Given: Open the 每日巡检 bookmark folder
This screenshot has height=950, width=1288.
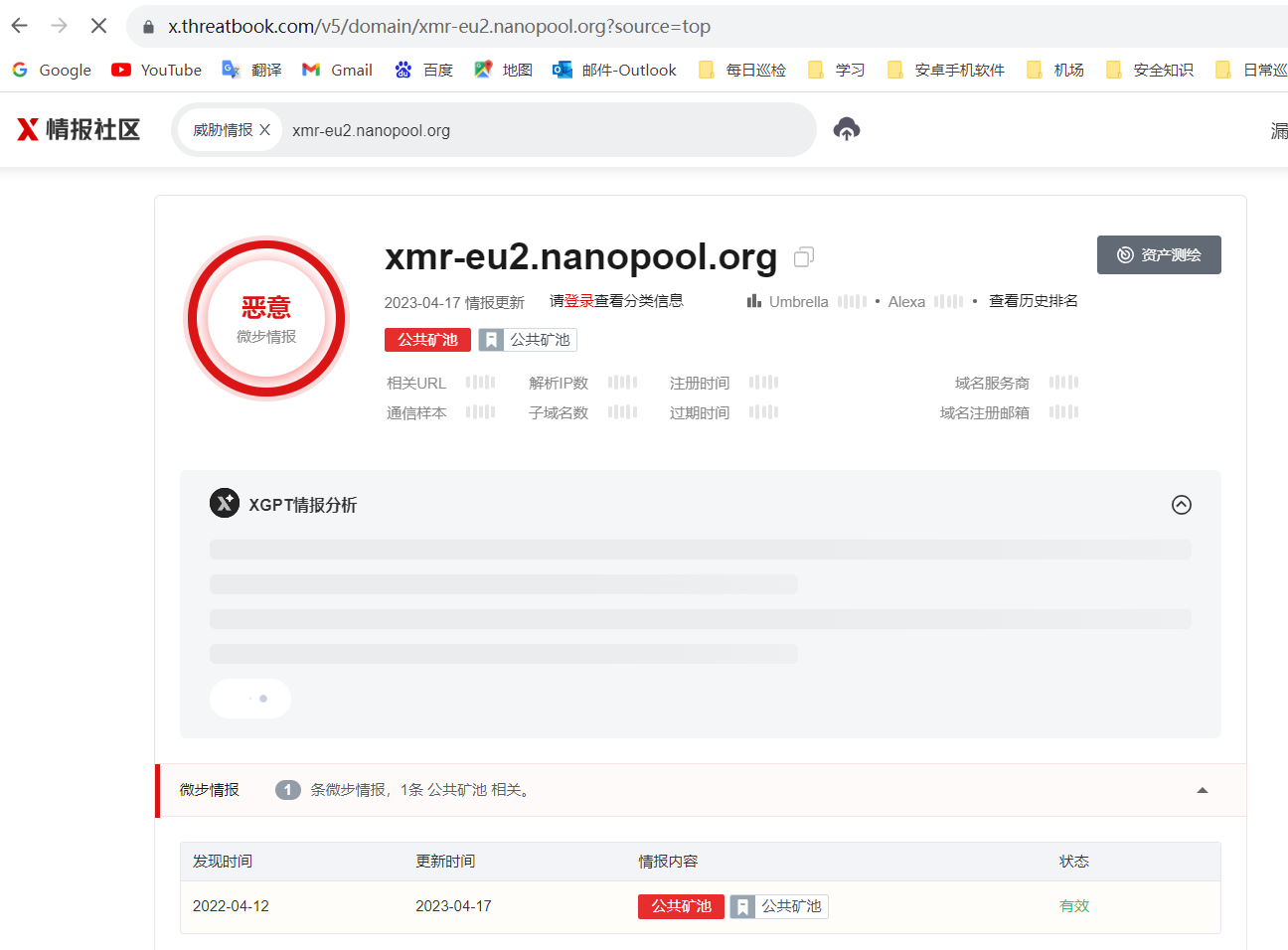Looking at the screenshot, I should click(742, 70).
